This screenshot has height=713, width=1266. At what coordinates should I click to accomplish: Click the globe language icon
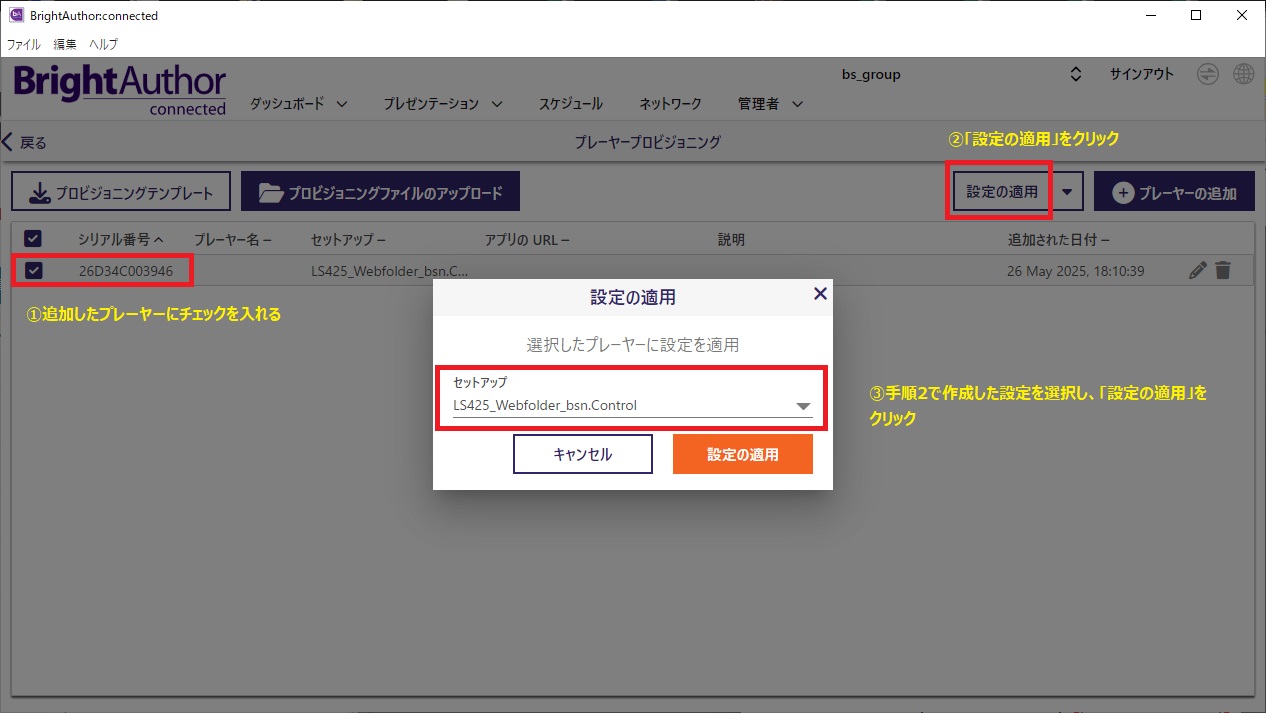(x=1244, y=74)
